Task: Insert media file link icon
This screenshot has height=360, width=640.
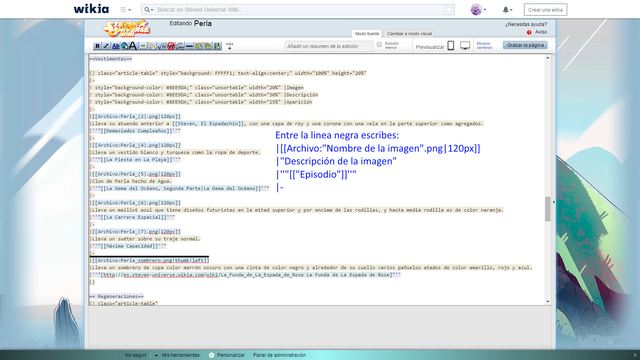Action: 152,46
